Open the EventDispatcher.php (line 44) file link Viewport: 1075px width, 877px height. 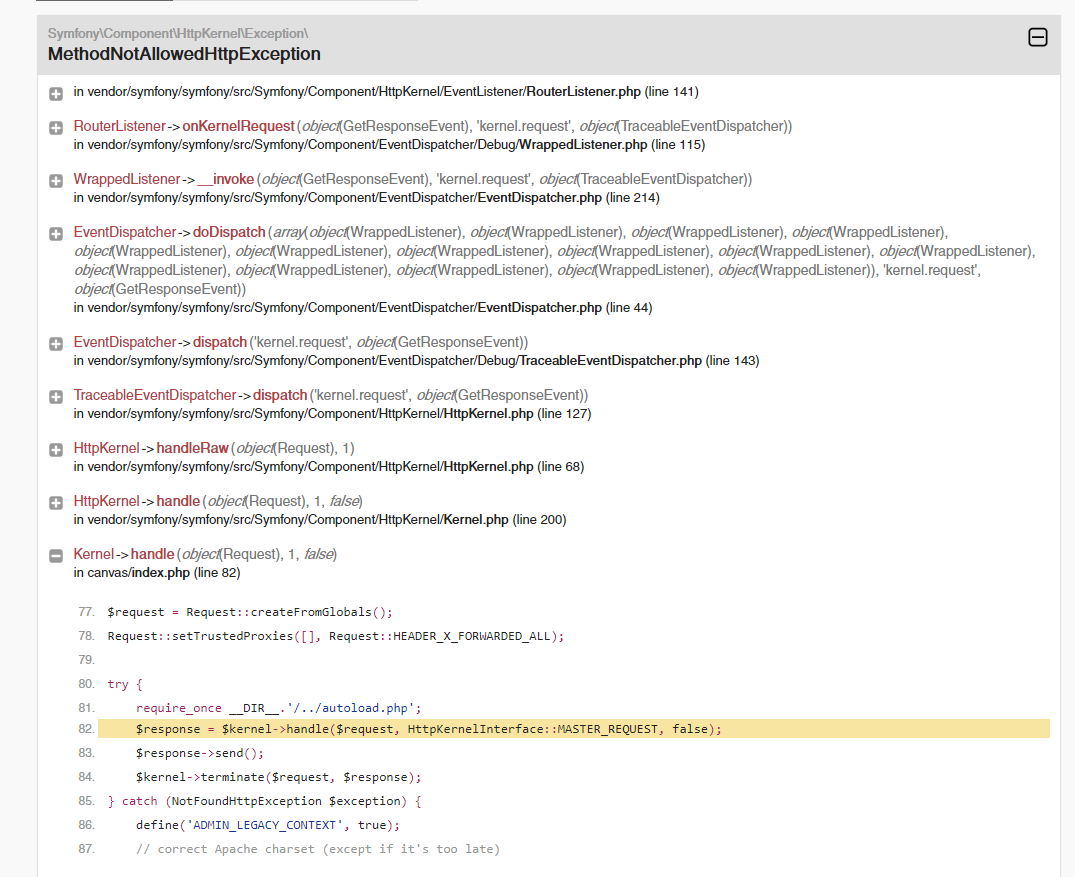click(363, 308)
